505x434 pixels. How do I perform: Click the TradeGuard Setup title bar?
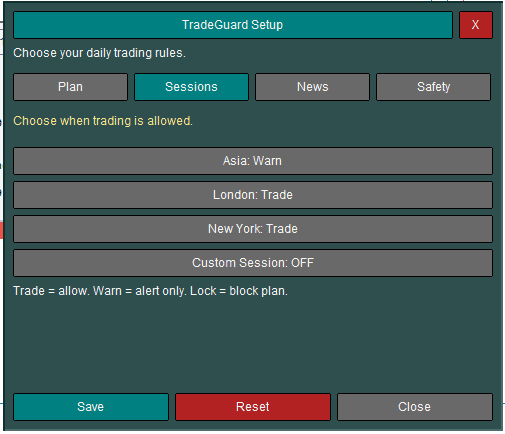click(233, 25)
